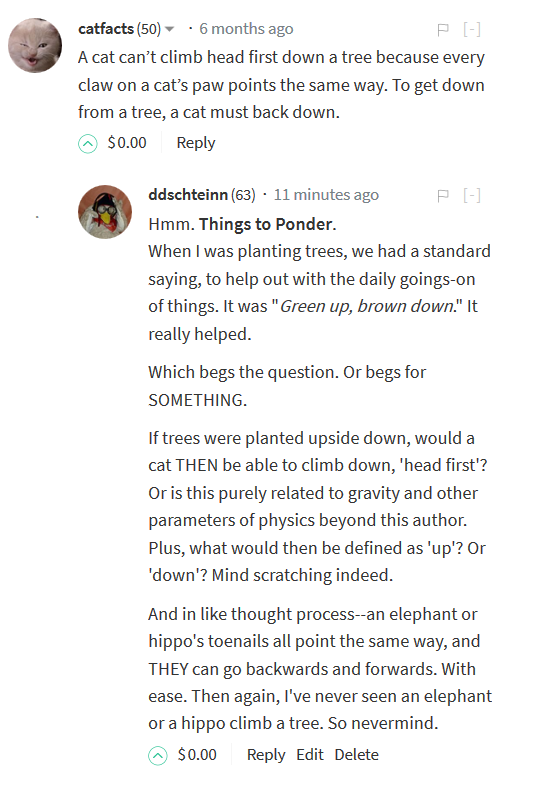Open the '11 minutes ago' timestamp permalink
The image size is (556, 793).
tap(326, 195)
